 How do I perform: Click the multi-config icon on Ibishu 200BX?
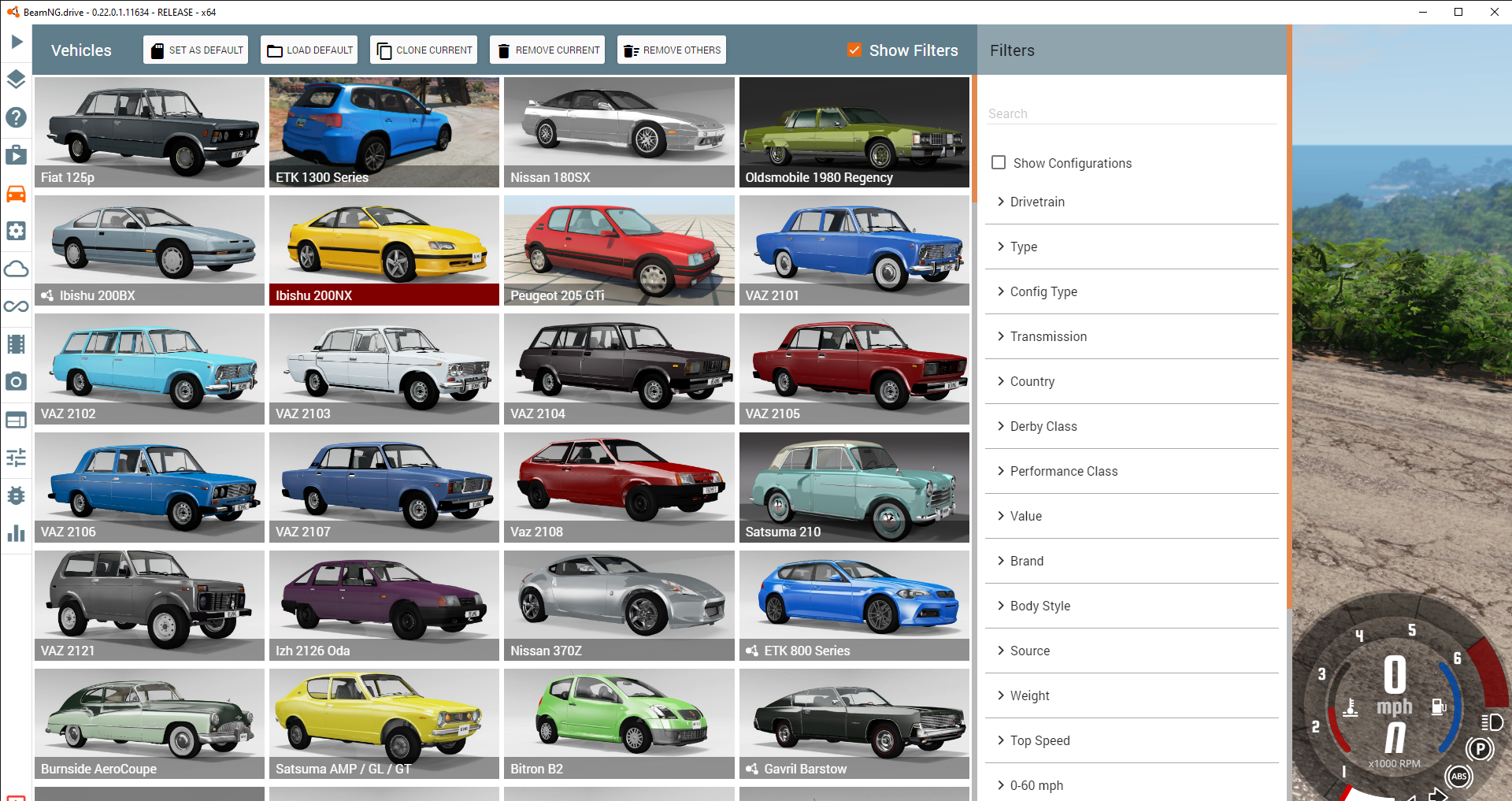point(48,295)
